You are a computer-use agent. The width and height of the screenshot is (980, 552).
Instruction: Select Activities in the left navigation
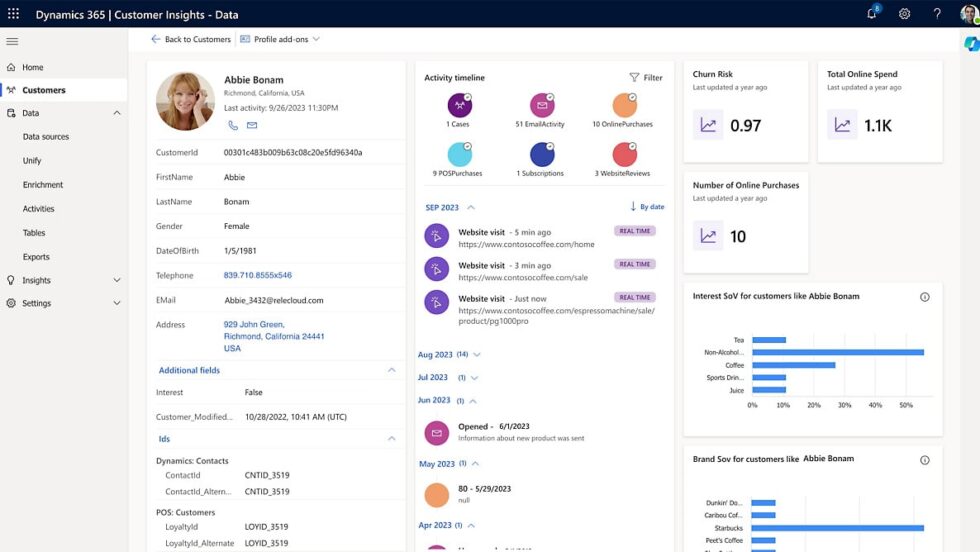[x=39, y=209]
